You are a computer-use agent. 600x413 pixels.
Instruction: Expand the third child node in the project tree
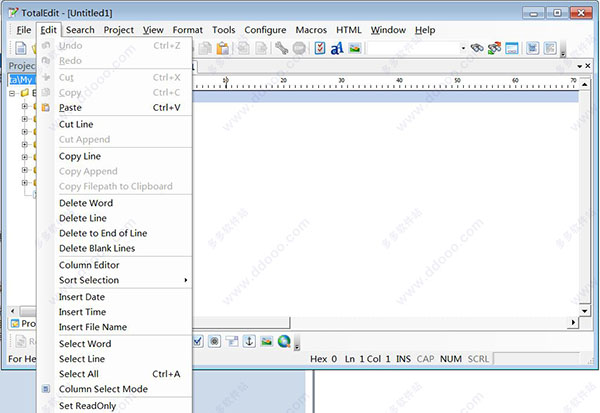tap(24, 132)
